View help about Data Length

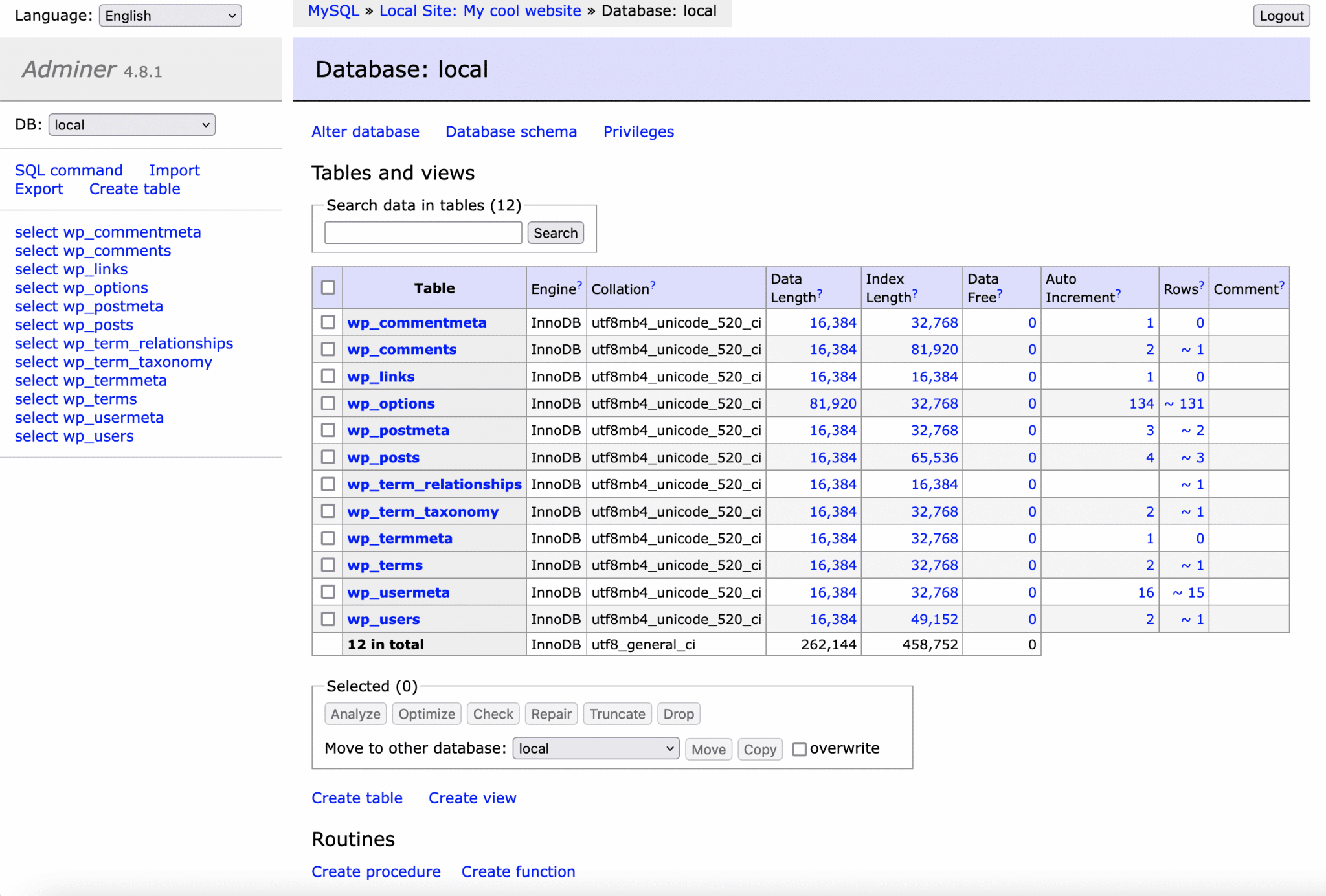(820, 292)
